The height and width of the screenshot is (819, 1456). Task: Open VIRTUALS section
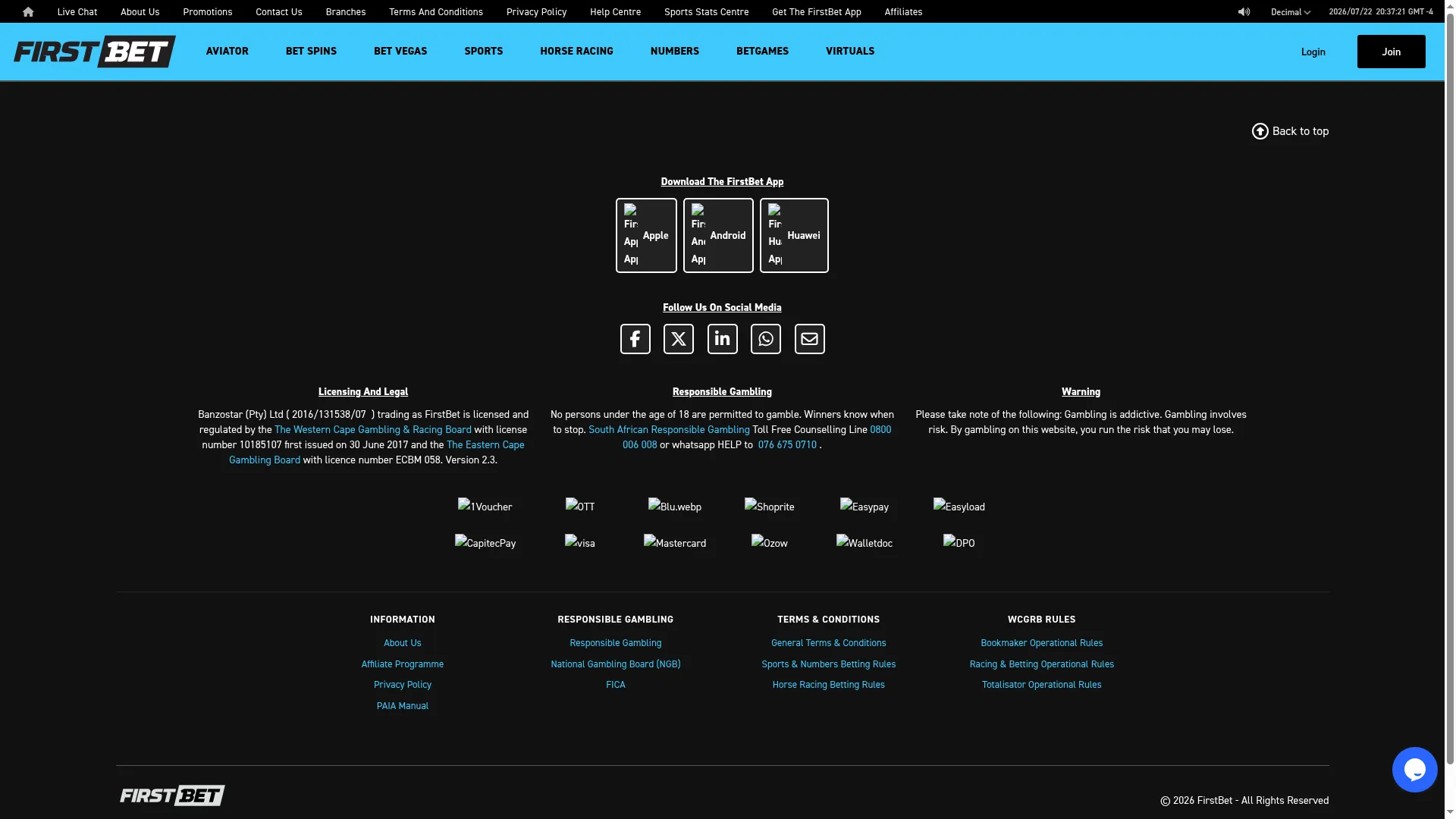point(850,52)
